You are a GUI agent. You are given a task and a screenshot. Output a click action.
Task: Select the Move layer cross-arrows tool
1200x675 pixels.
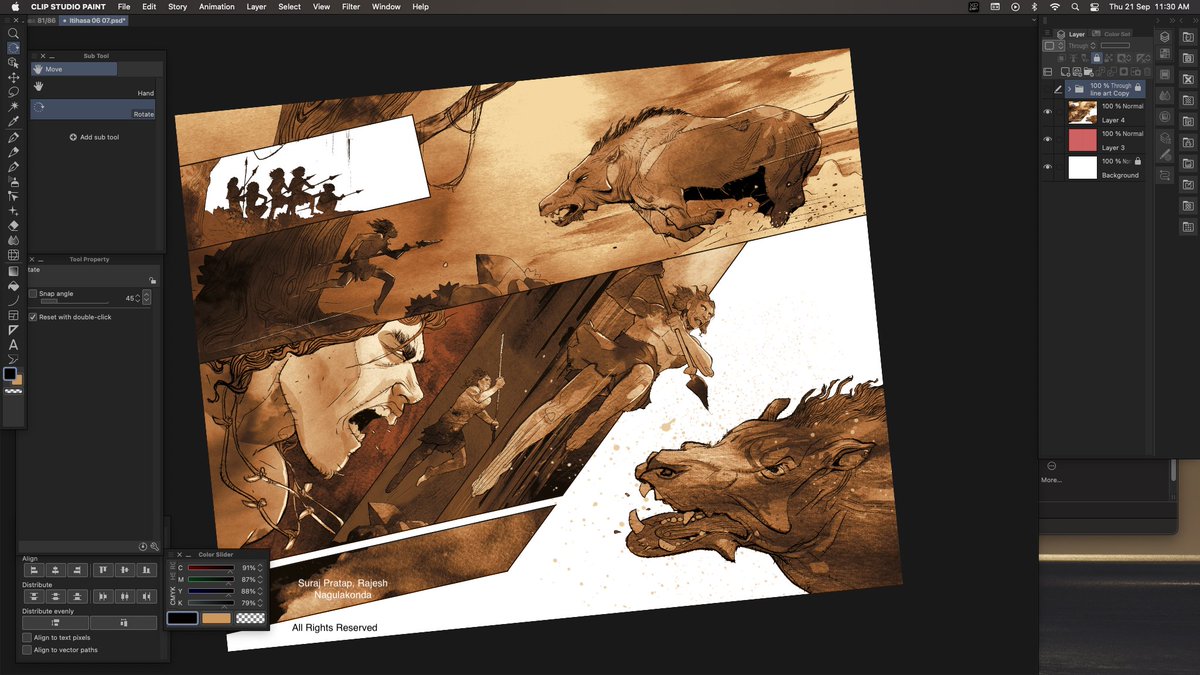pos(13,77)
